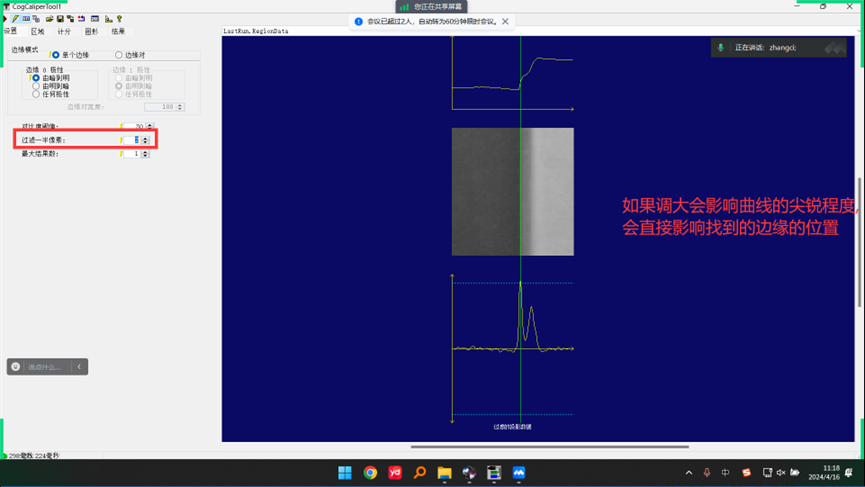
Task: Decrease the 最大结果数 value with down arrow
Action: [145, 156]
